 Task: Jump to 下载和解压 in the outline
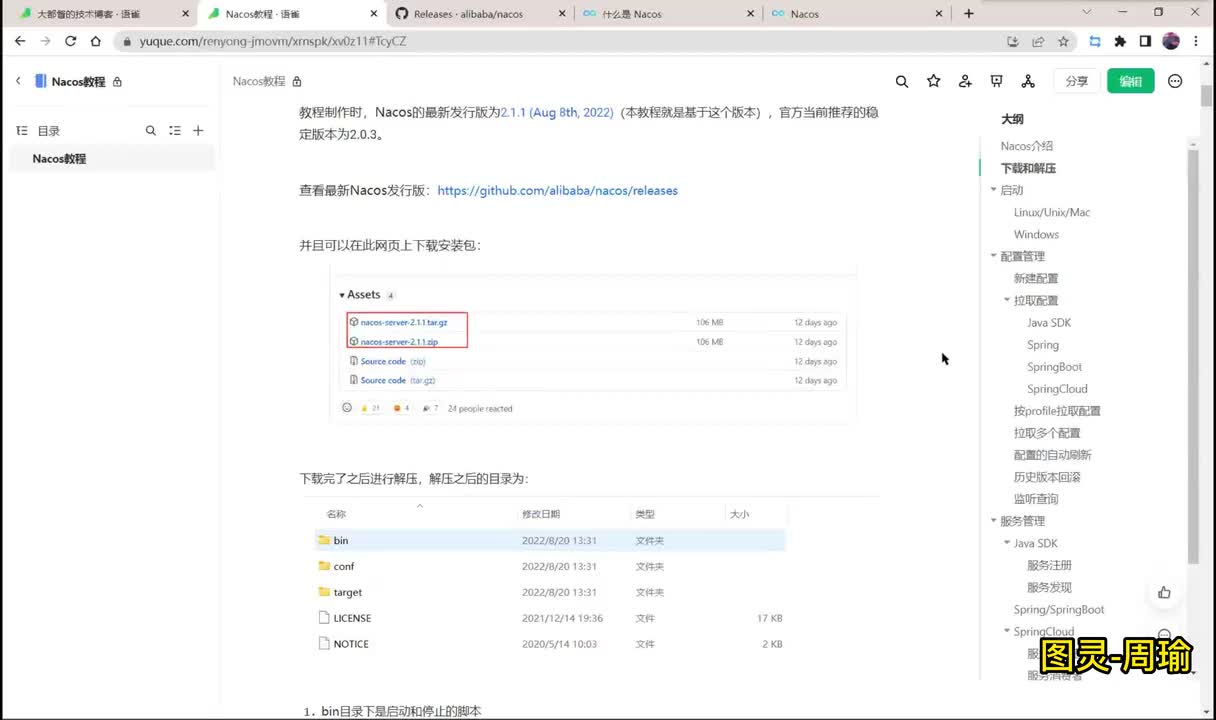(1028, 168)
